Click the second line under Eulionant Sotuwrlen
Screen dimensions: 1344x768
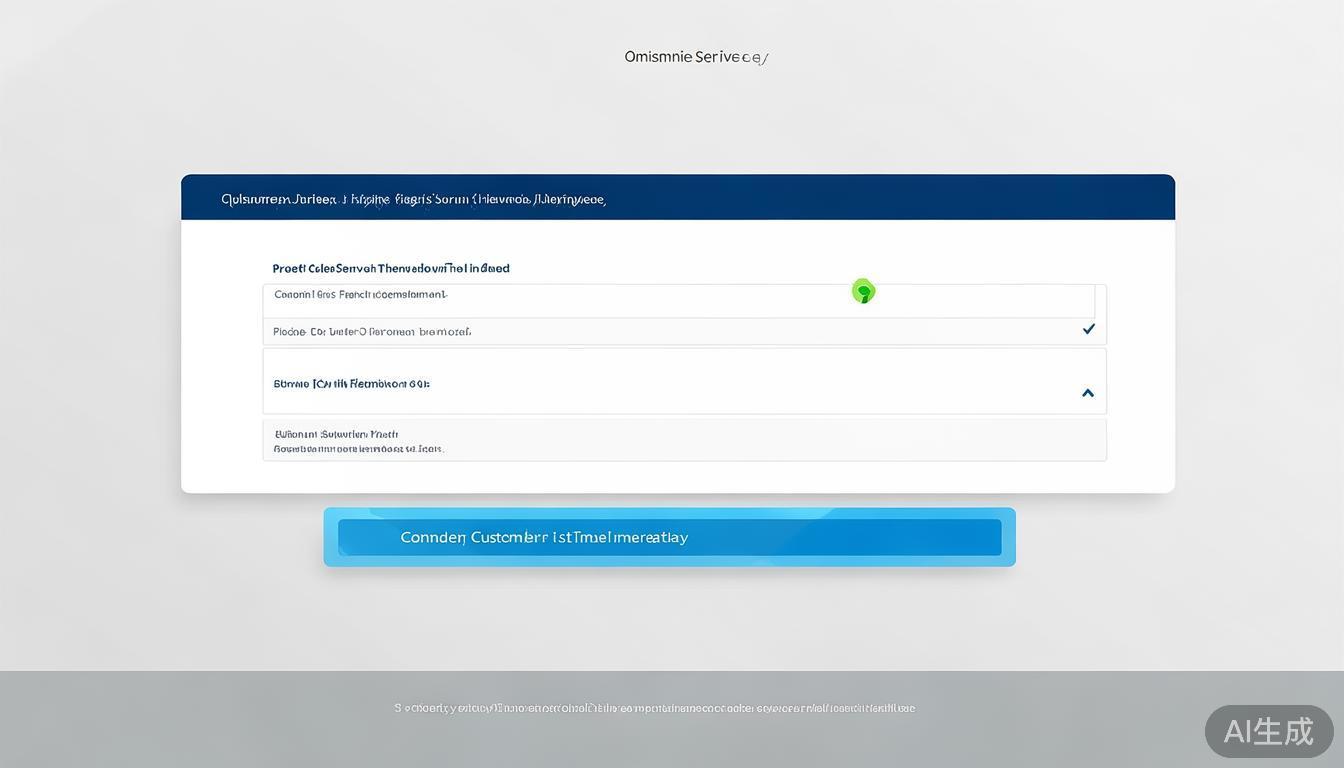coord(358,449)
